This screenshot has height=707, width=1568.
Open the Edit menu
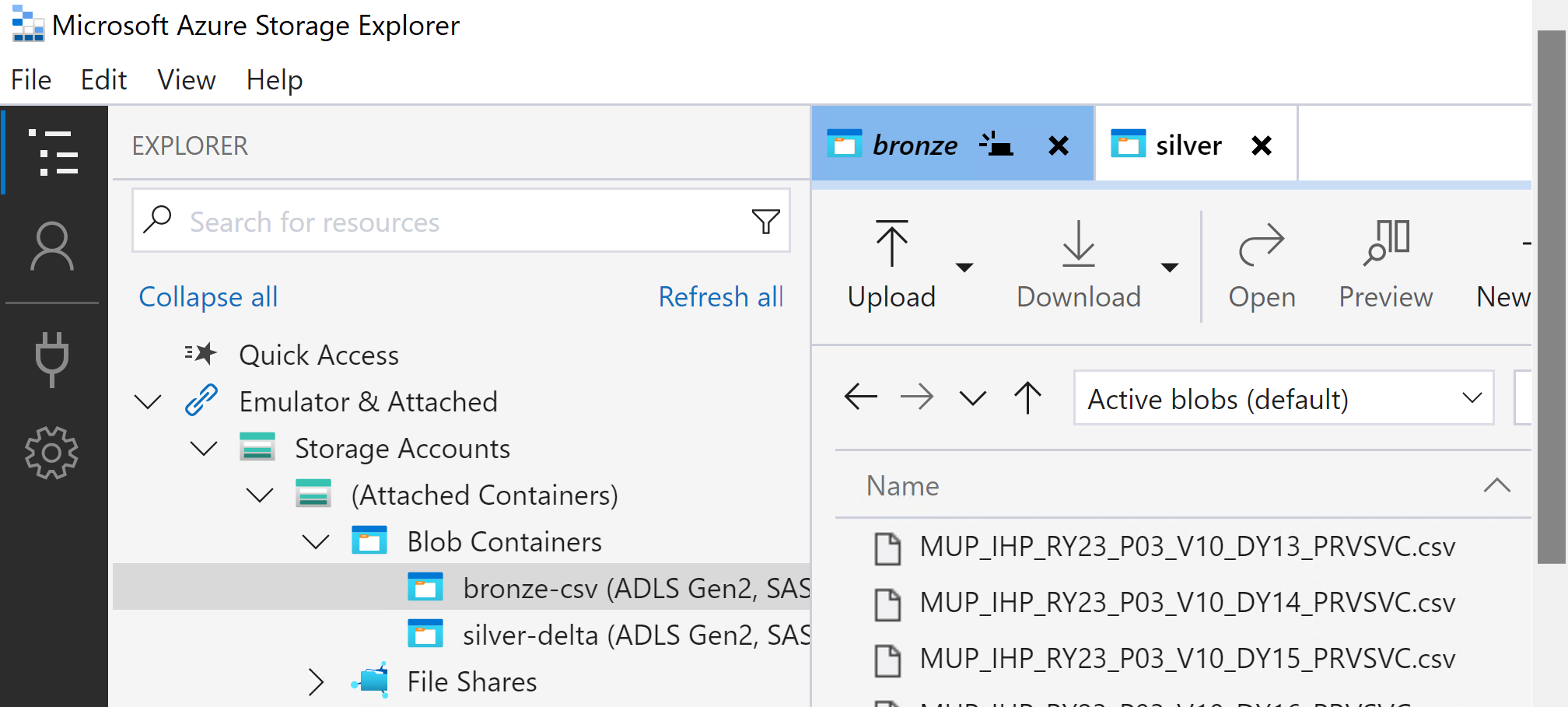pyautogui.click(x=103, y=79)
